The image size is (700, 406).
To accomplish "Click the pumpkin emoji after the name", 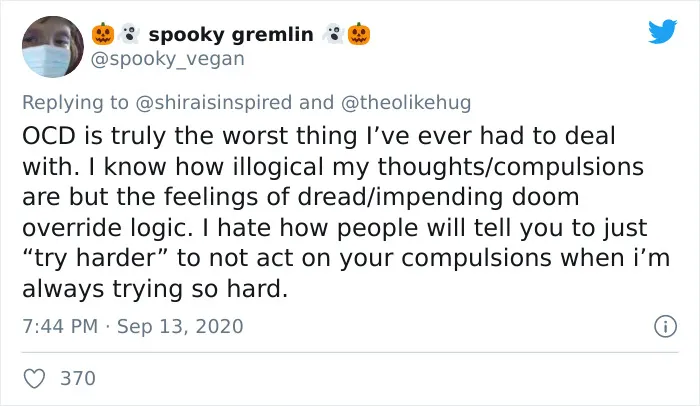I will pos(359,34).
